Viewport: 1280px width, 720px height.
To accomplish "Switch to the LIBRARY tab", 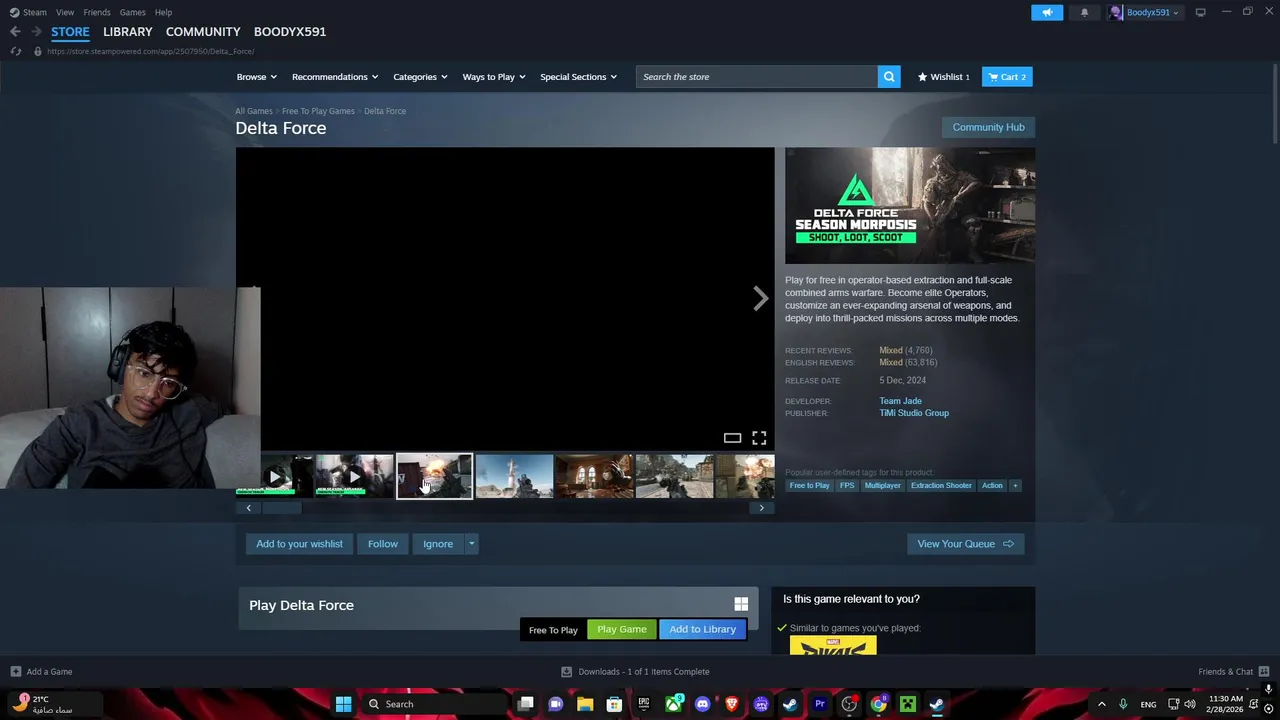I will pyautogui.click(x=128, y=32).
